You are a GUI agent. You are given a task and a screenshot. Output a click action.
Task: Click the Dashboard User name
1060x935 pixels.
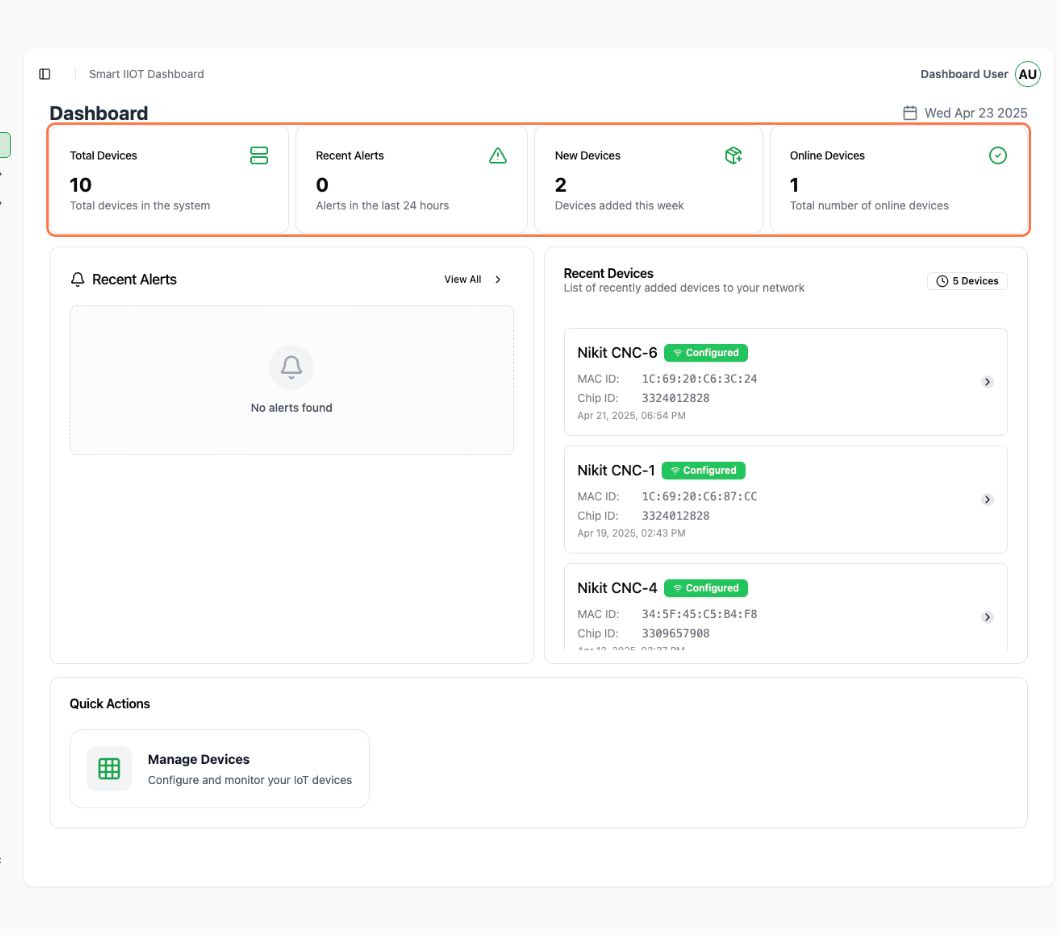[964, 74]
